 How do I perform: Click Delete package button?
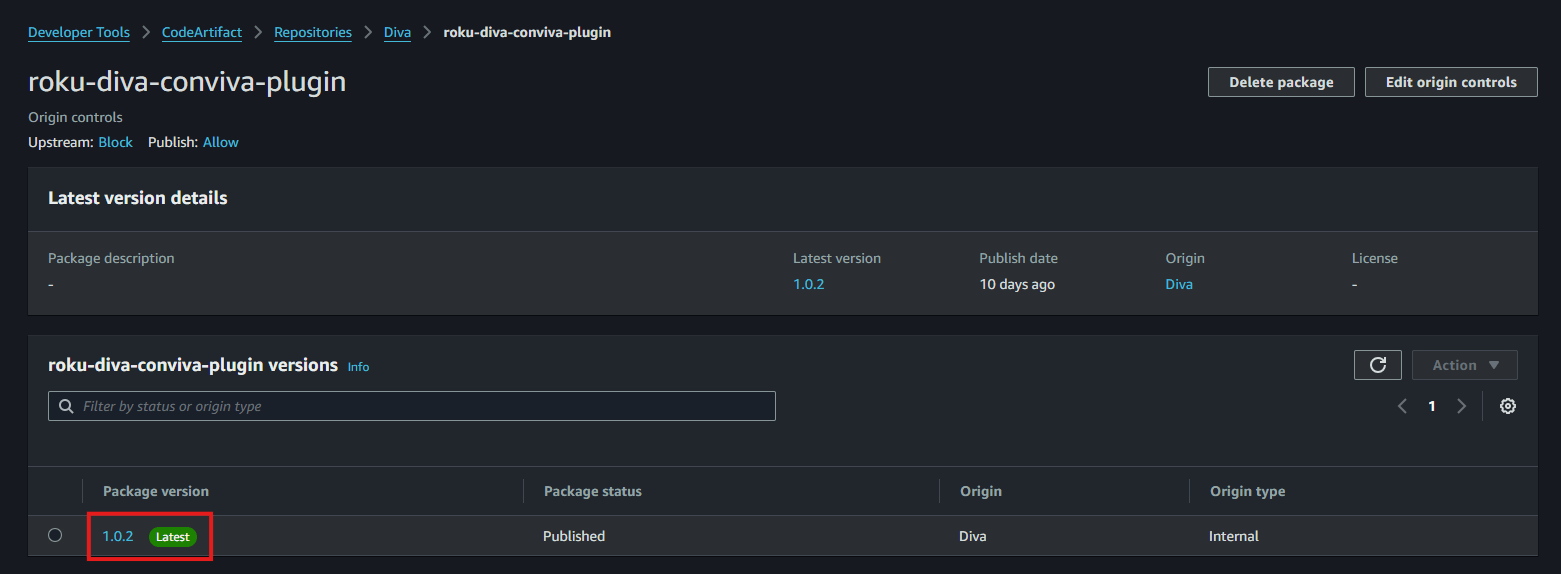1281,82
